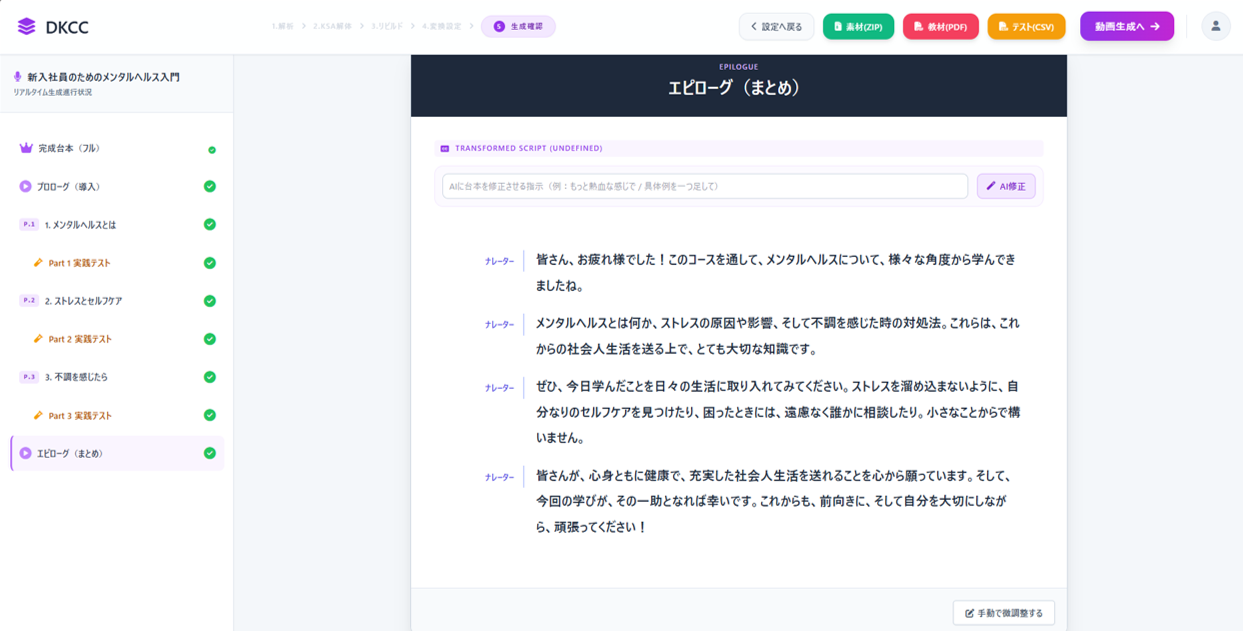Click green check status of 2. ストレスとセルフケア
Screen dimensions: 1243x631
[x=210, y=300]
